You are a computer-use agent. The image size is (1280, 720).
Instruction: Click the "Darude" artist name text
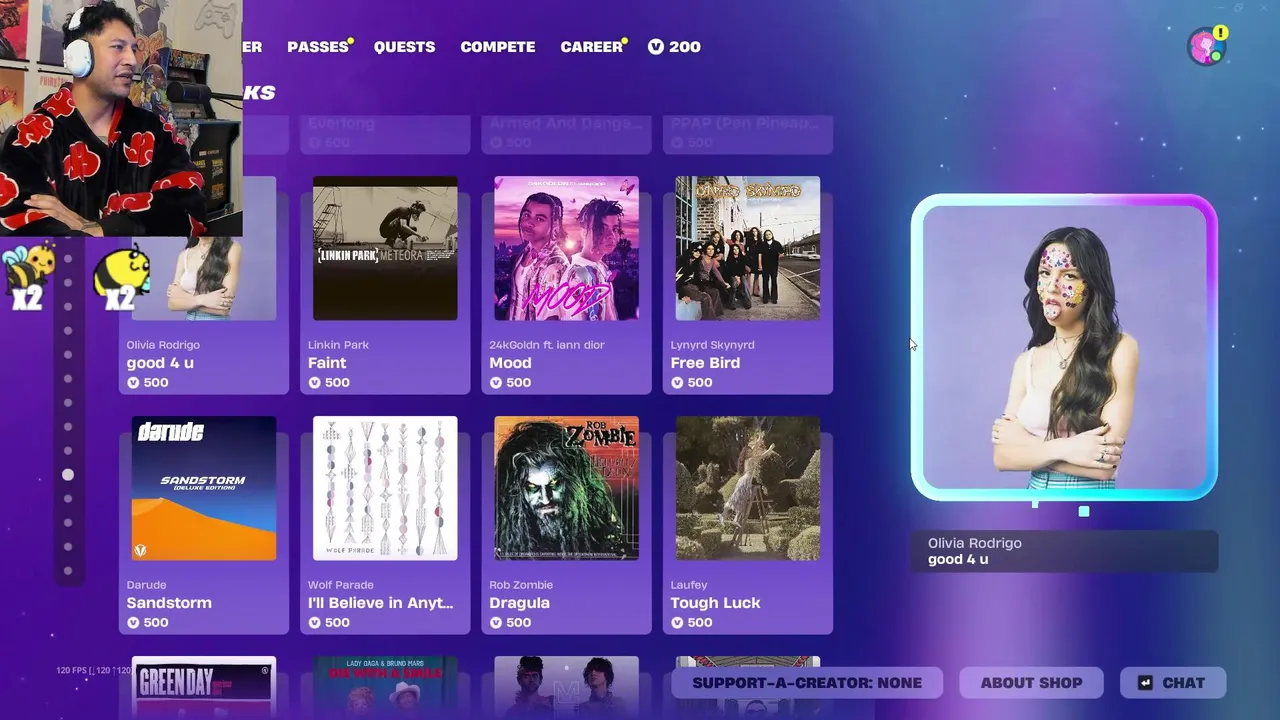(146, 585)
